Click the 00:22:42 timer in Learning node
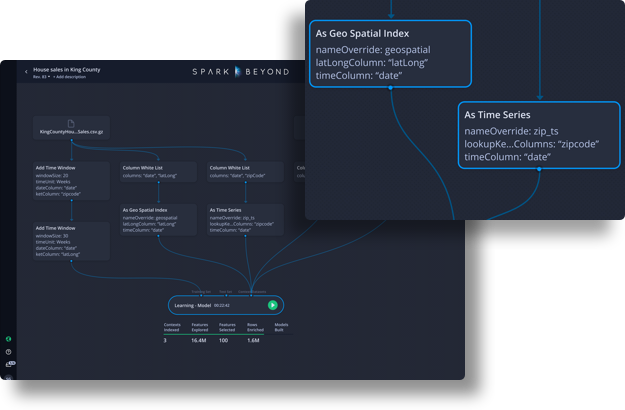This screenshot has width=625, height=410. coord(222,306)
